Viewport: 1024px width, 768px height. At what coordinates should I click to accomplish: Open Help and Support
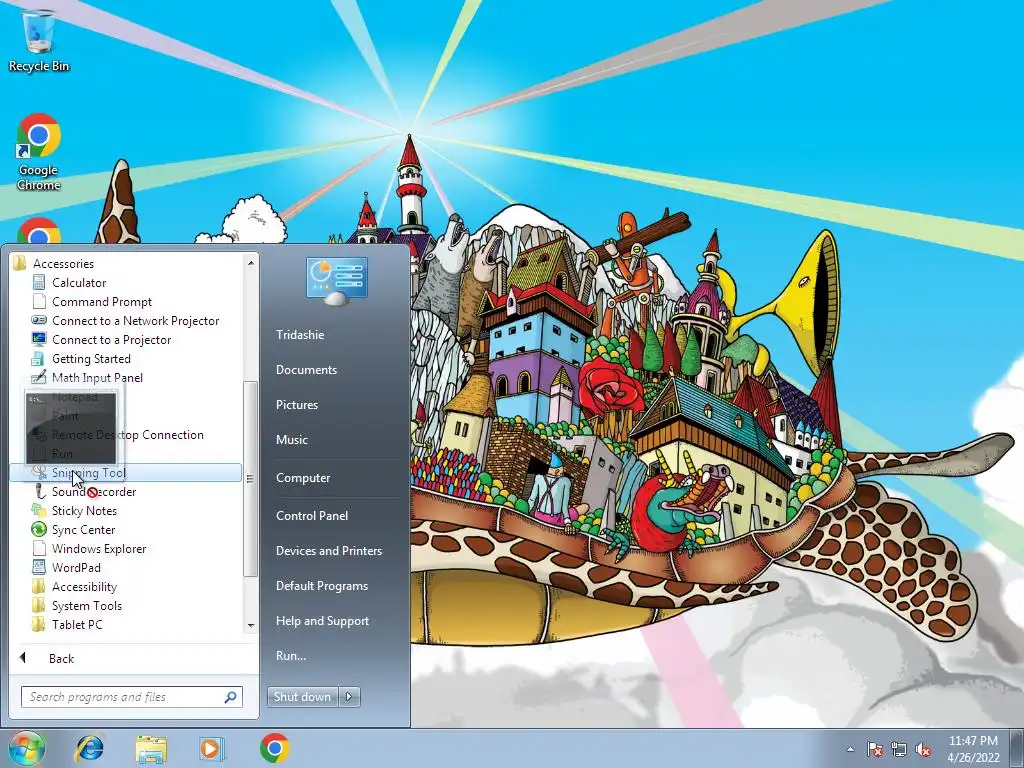pyautogui.click(x=323, y=621)
